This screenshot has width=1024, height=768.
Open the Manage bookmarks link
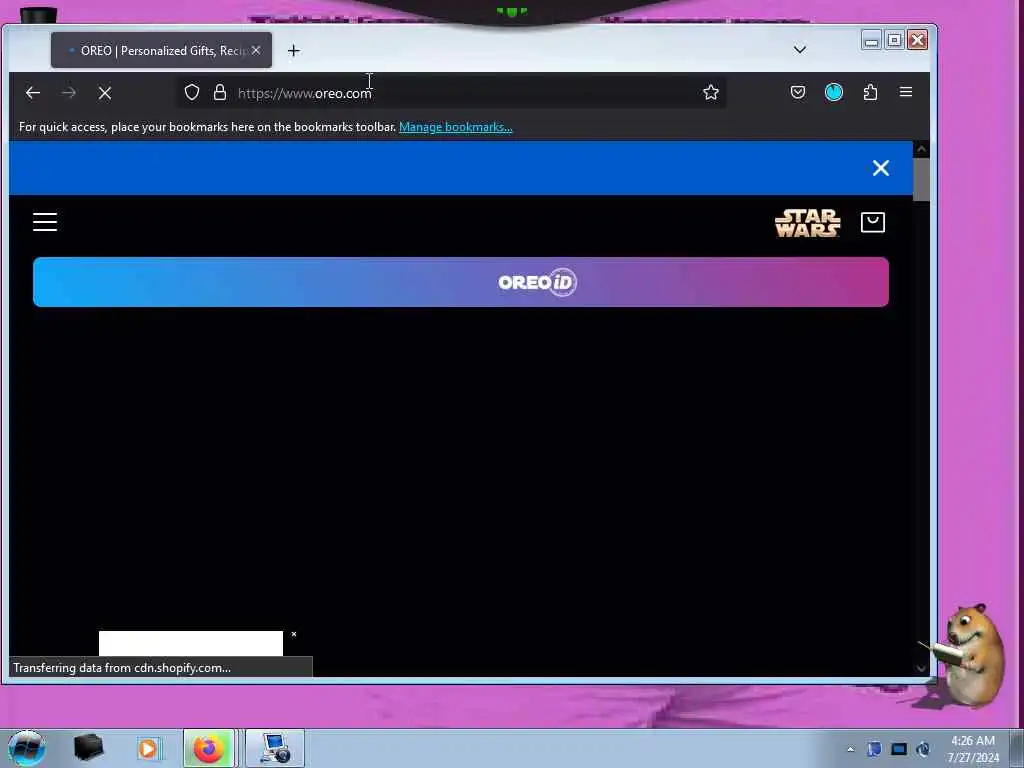pos(455,127)
